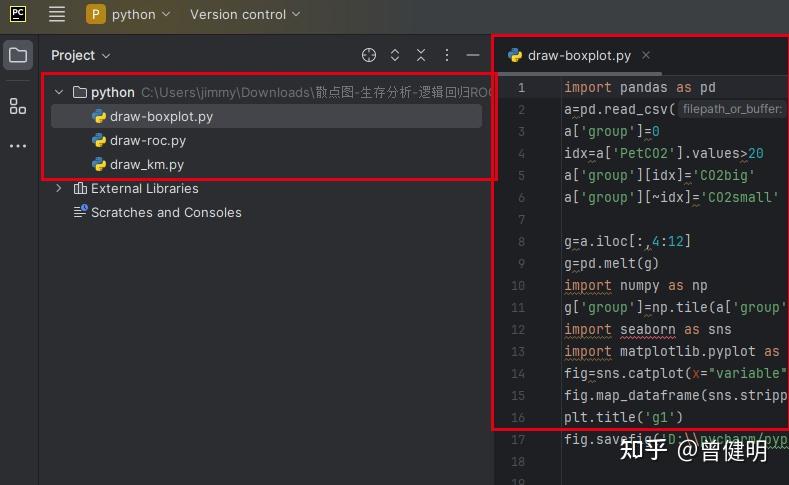789x485 pixels.
Task: Click the PyCharm logo icon
Action: 18,14
